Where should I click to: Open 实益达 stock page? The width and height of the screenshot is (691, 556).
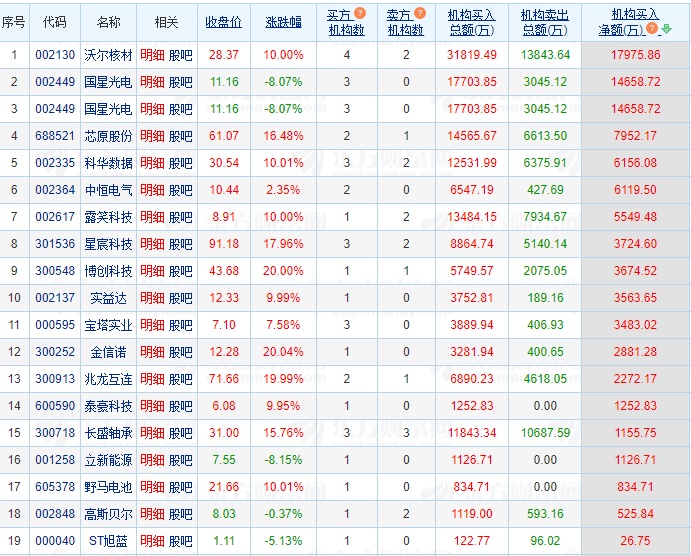(x=108, y=298)
